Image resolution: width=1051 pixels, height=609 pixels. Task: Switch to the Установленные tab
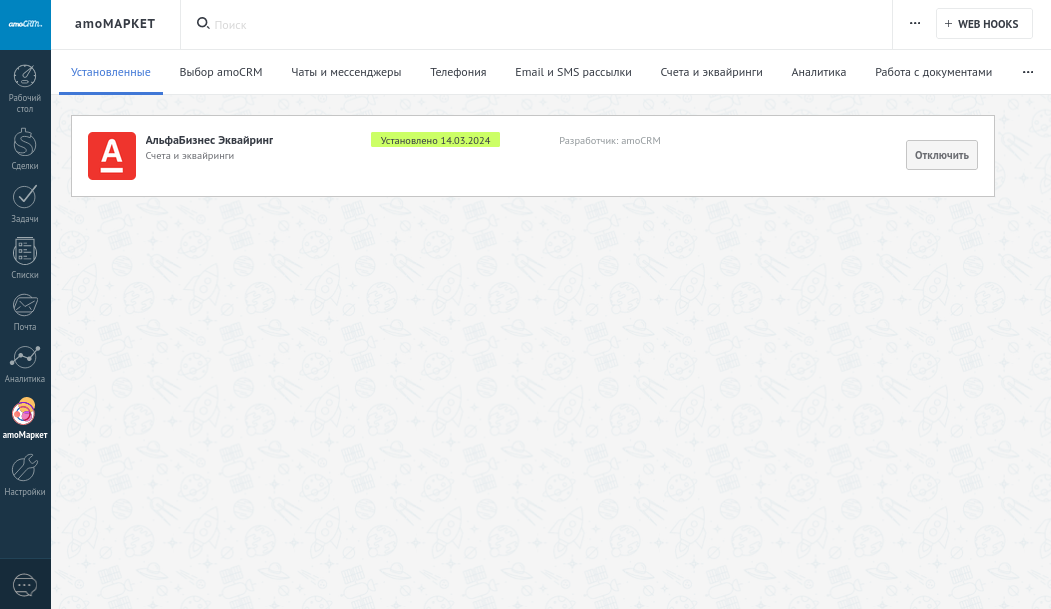[111, 72]
